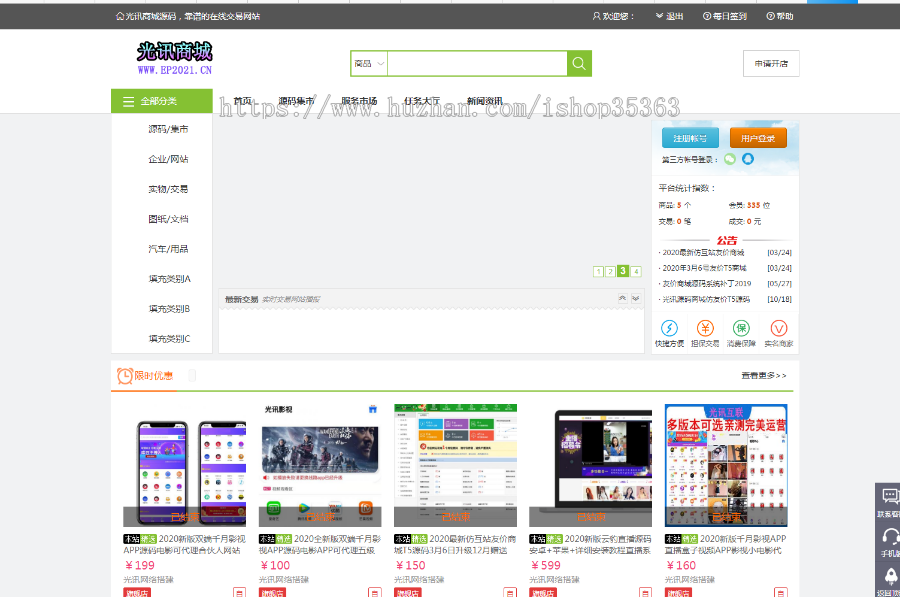The width and height of the screenshot is (900, 597).
Task: Click the QQ third-party login icon
Action: (748, 159)
